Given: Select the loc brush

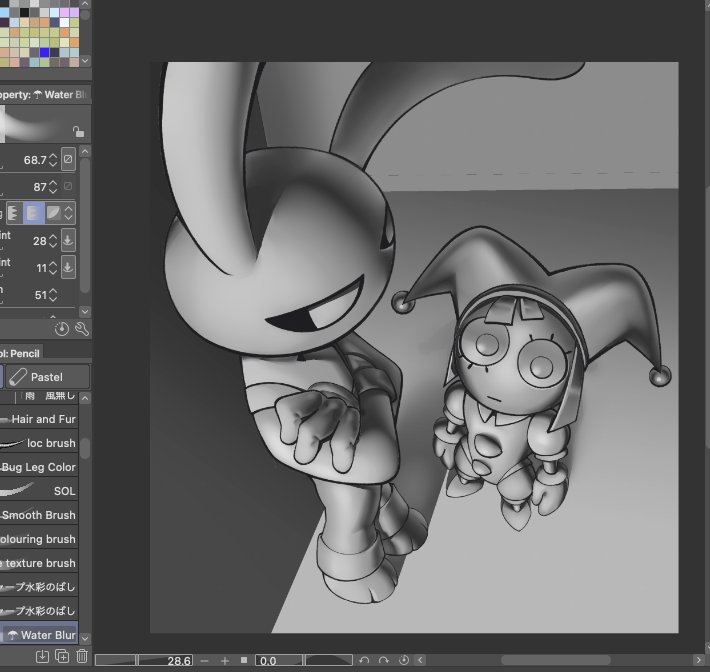Looking at the screenshot, I should [x=39, y=443].
